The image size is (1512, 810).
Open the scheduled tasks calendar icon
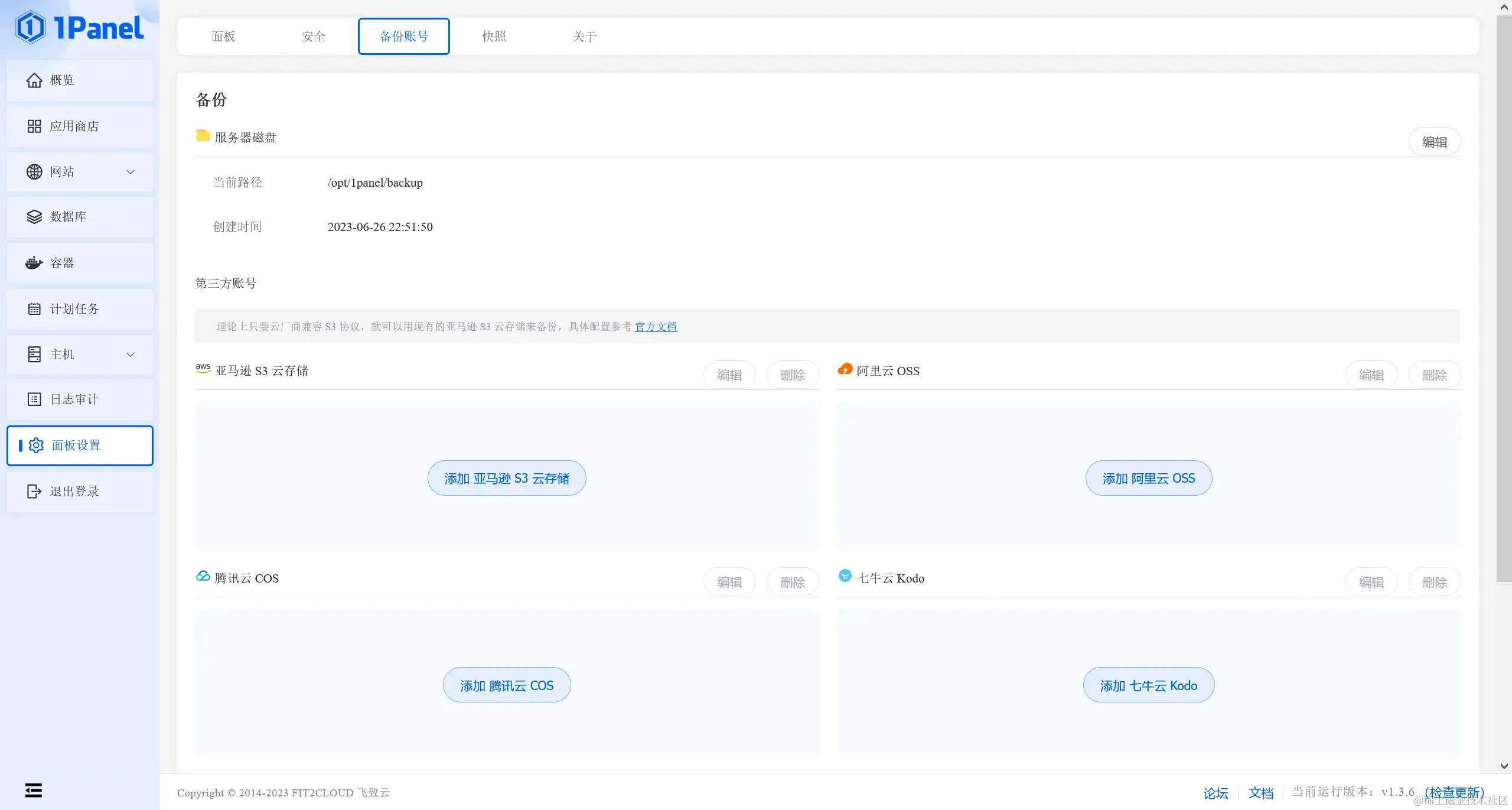pyautogui.click(x=34, y=309)
